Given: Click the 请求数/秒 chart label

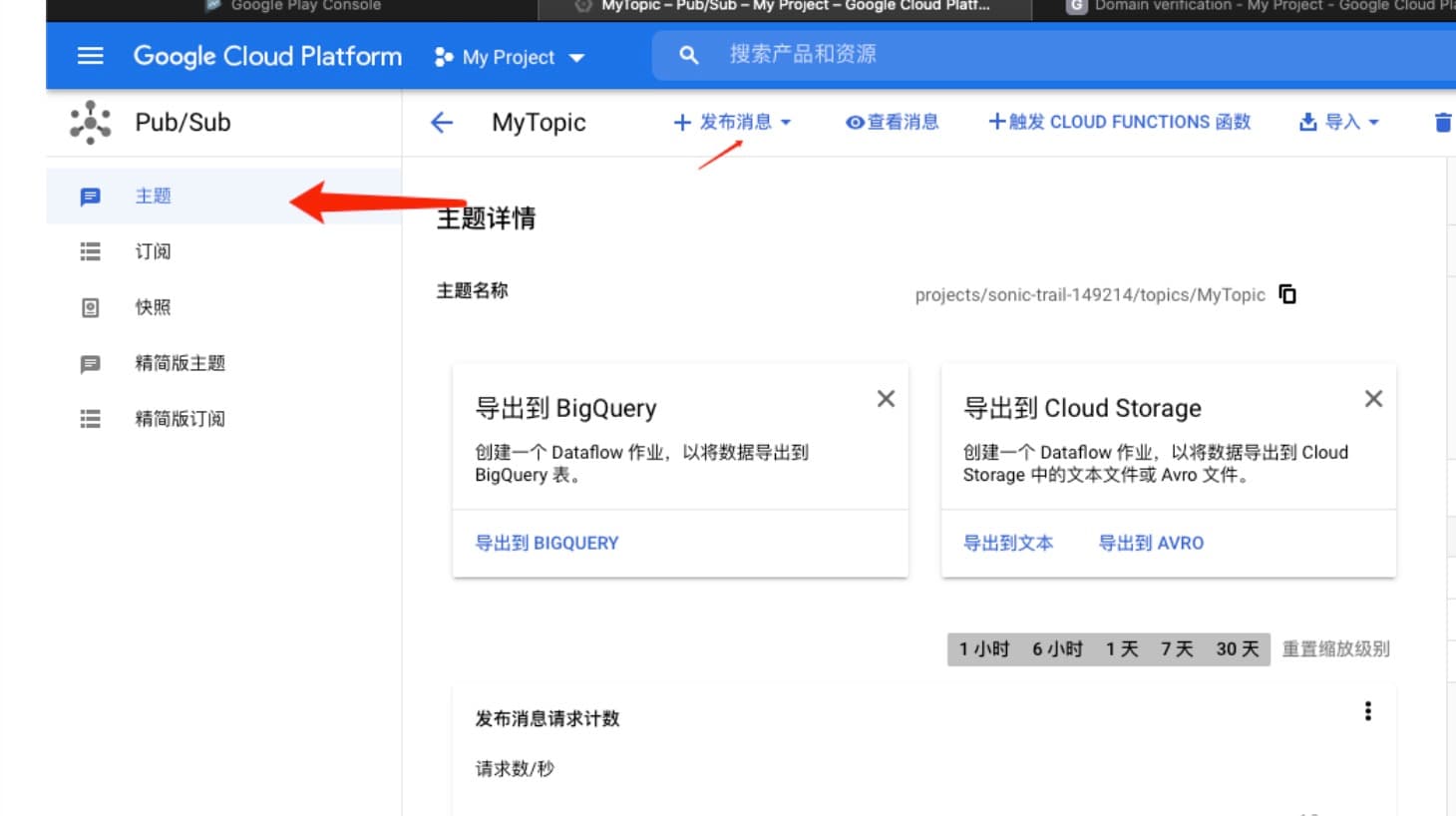Looking at the screenshot, I should click(515, 769).
